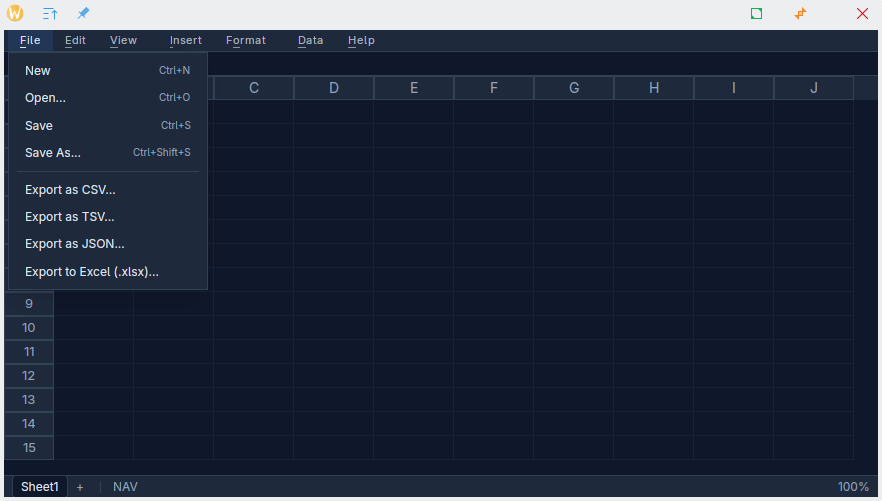Close the window with the red X

click(x=862, y=14)
